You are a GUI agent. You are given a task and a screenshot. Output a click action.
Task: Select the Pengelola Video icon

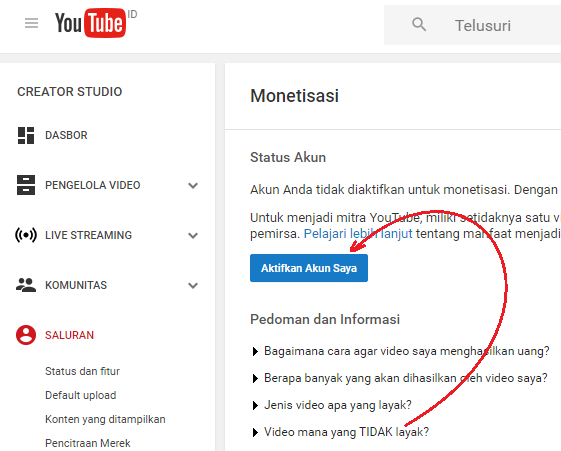click(26, 185)
